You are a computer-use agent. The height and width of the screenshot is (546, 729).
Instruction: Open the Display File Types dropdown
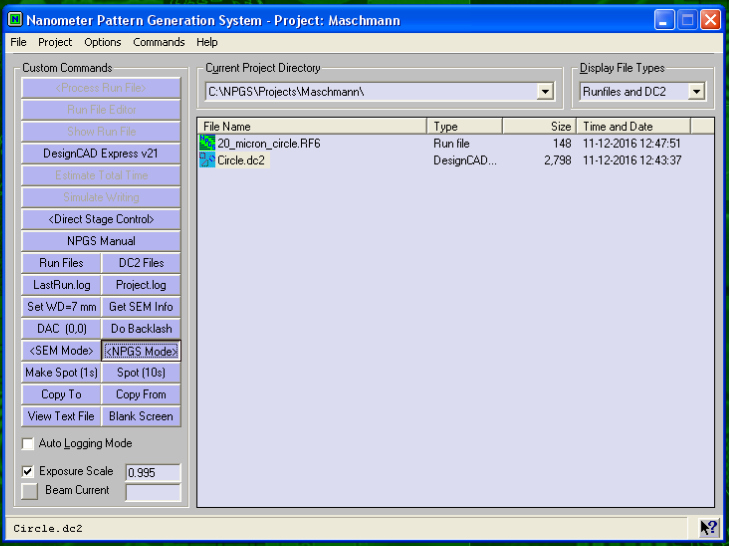[696, 92]
